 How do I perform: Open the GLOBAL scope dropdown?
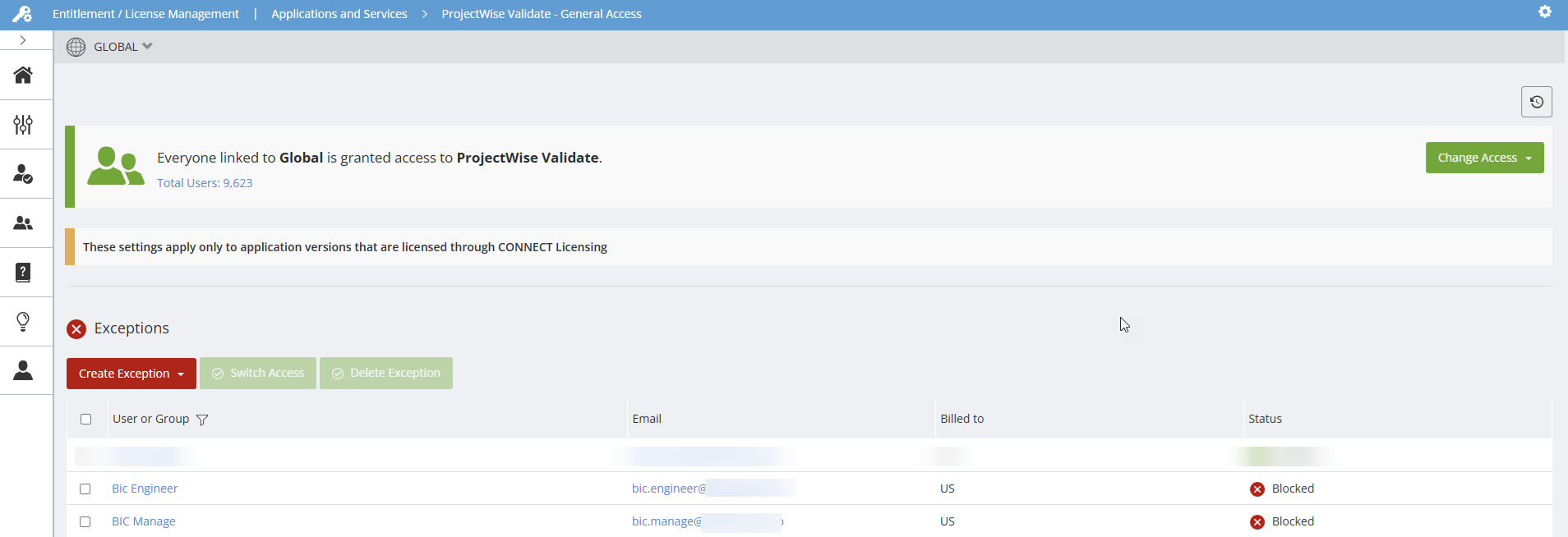pos(123,47)
